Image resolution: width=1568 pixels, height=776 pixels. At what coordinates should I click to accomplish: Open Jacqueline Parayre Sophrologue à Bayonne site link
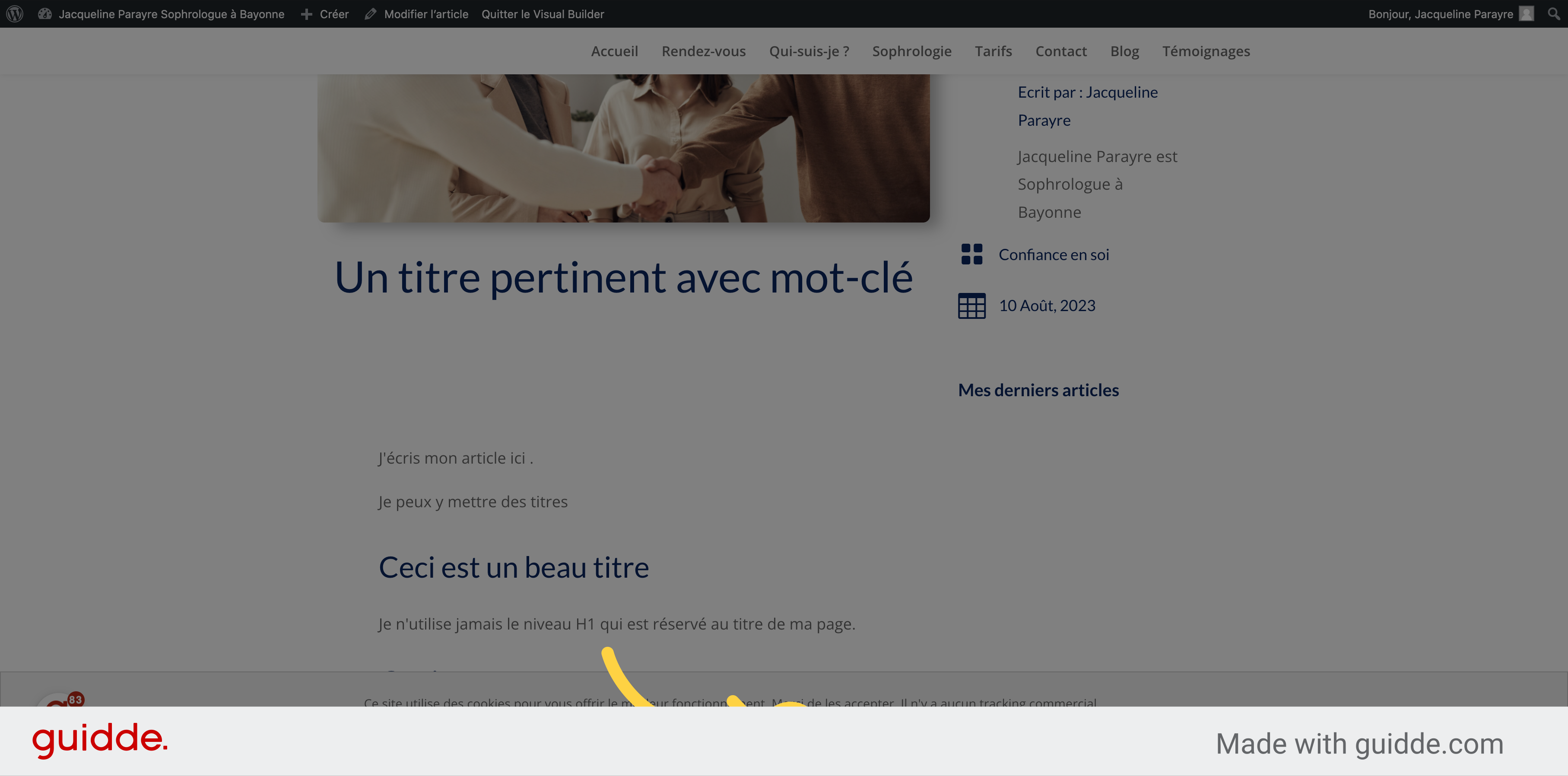(x=171, y=13)
